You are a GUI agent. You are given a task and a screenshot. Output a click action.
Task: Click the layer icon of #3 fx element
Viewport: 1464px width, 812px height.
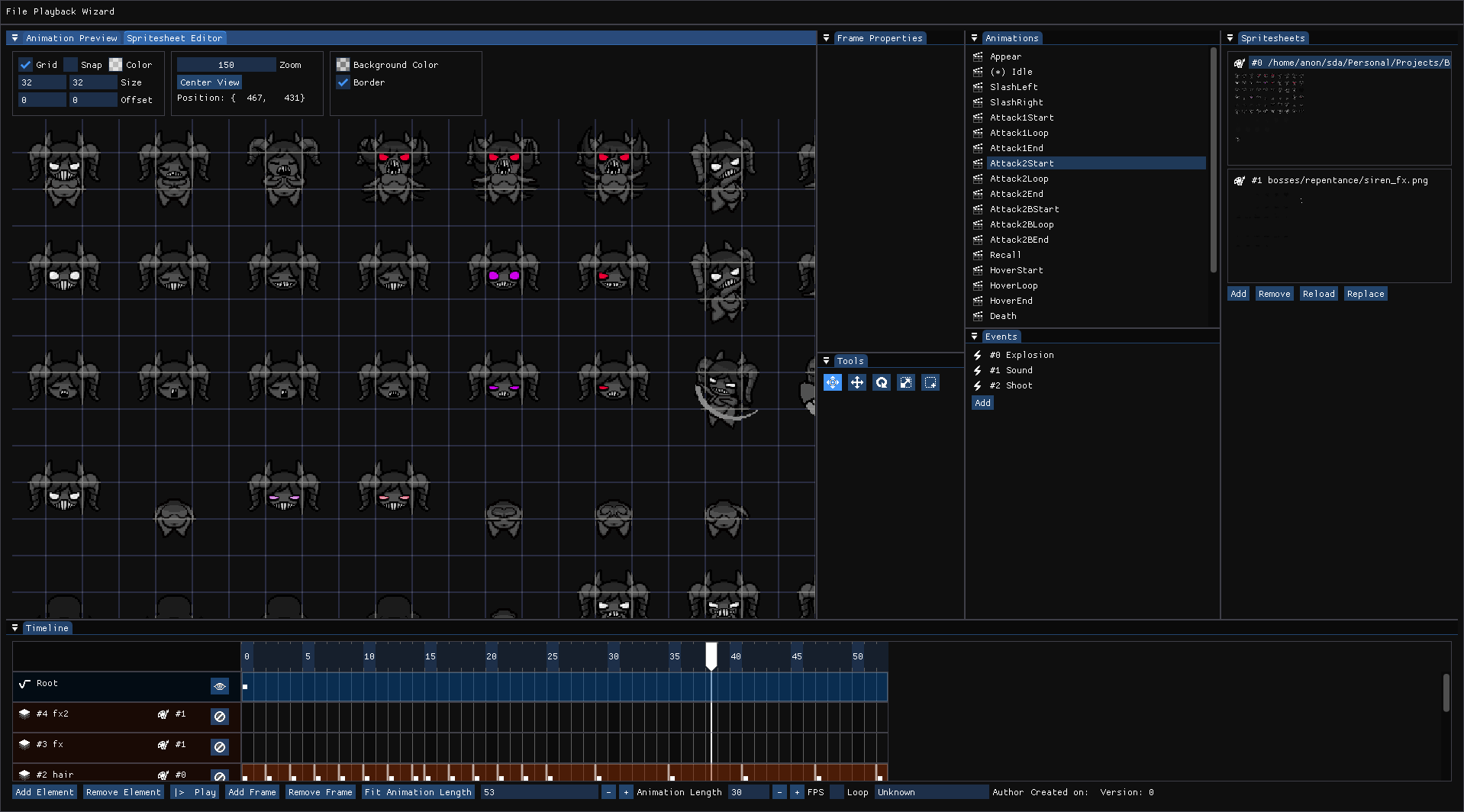[x=24, y=744]
